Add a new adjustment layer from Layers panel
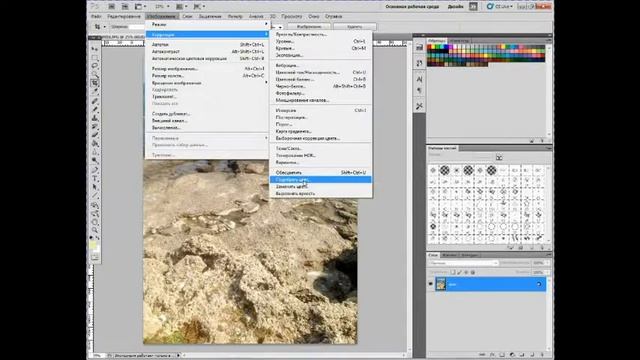The height and width of the screenshot is (360, 640). (512, 355)
